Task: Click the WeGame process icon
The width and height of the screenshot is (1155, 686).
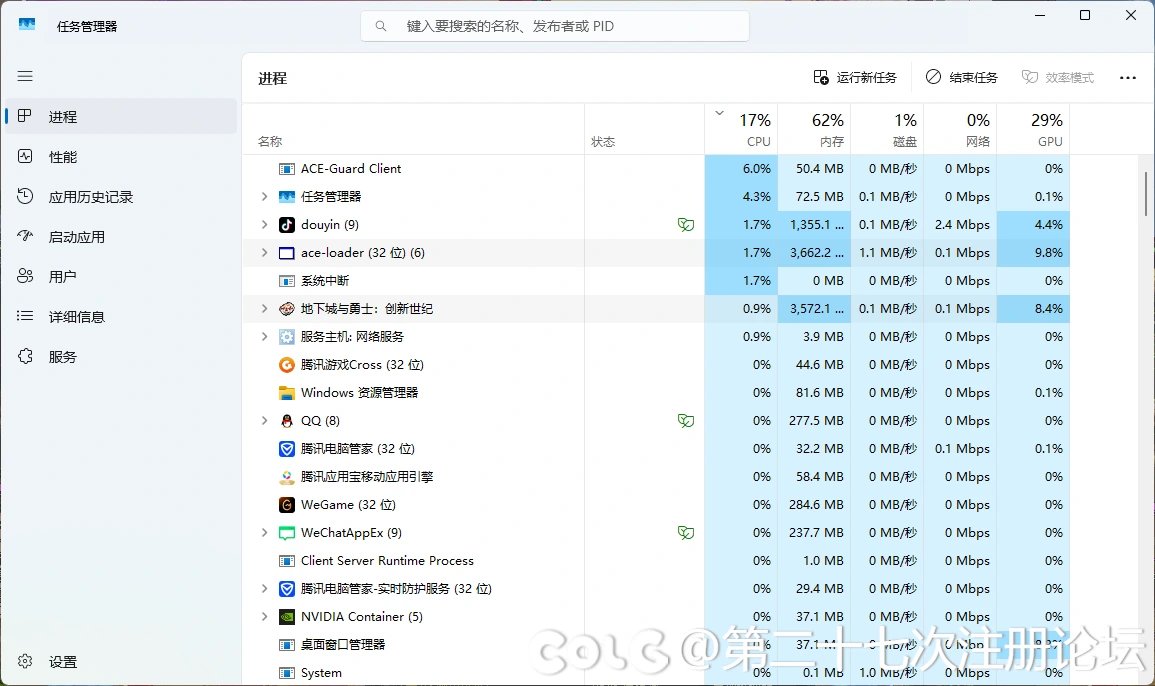Action: [287, 505]
